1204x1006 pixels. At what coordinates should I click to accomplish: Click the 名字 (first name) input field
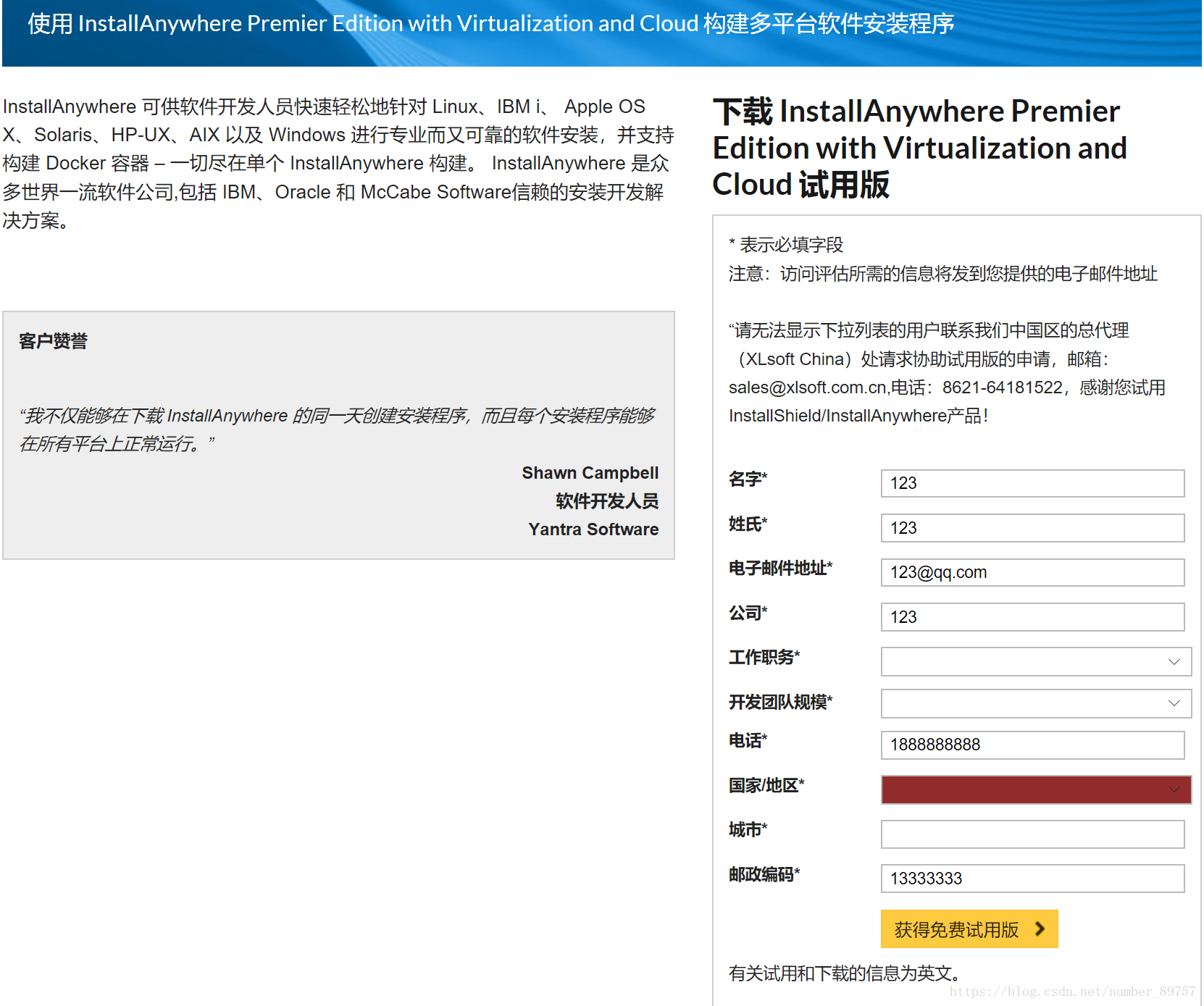pyautogui.click(x=1032, y=483)
